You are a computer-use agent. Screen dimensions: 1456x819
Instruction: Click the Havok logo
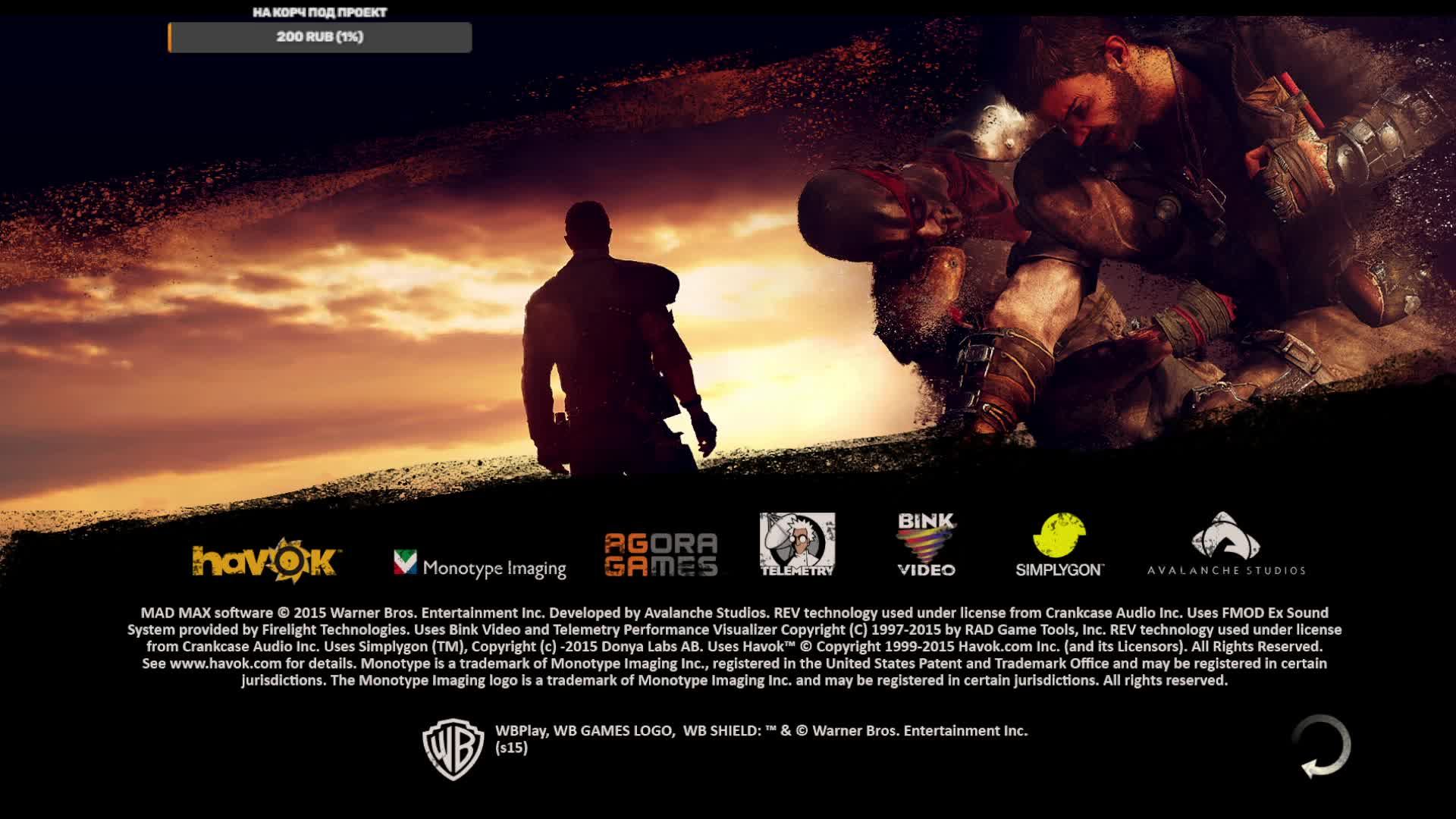[x=266, y=560]
